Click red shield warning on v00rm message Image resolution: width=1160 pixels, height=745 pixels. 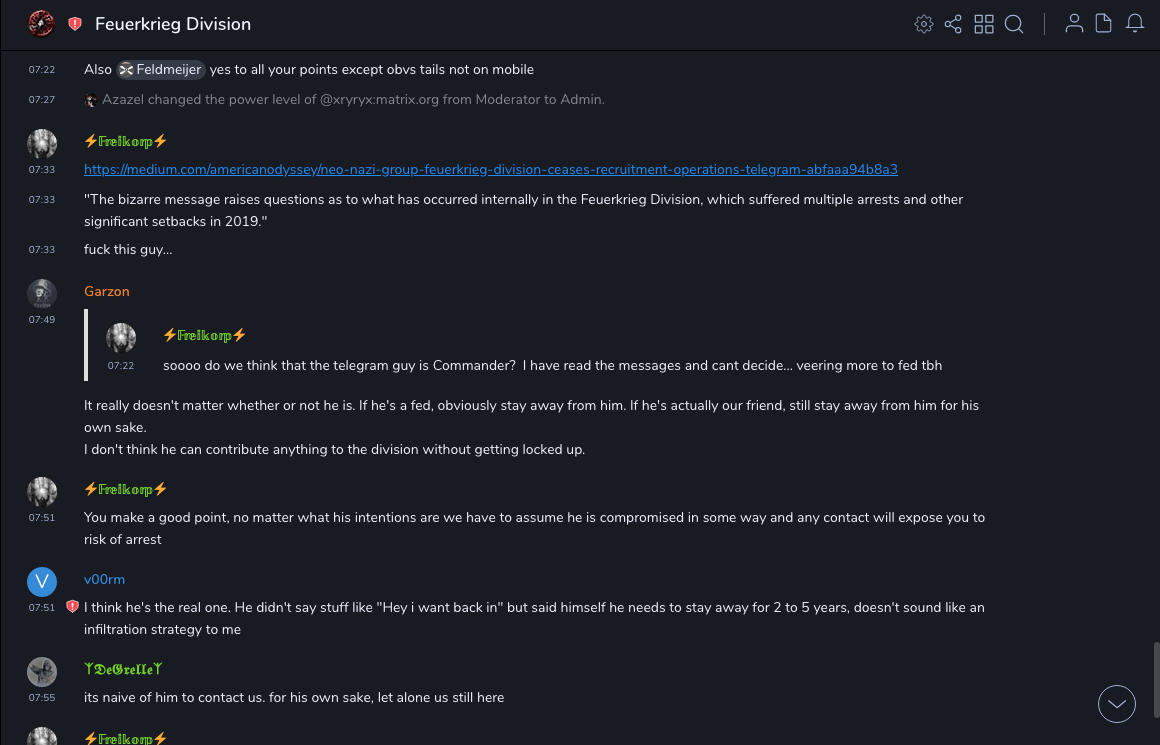(x=72, y=607)
